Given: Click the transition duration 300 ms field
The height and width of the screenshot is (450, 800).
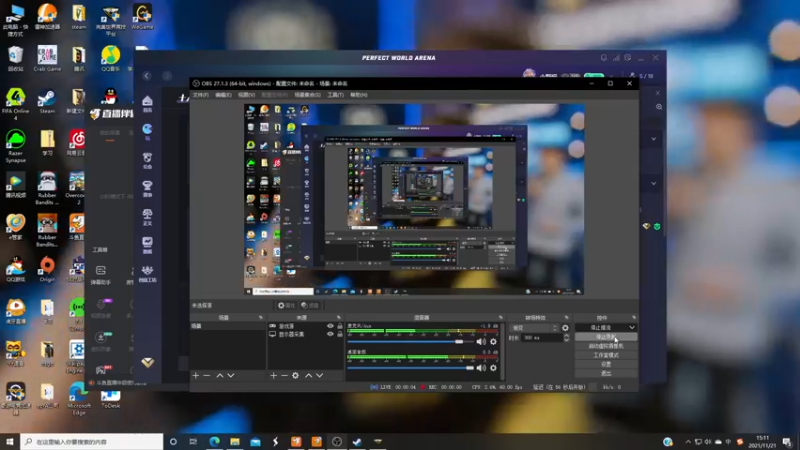Looking at the screenshot, I should click(541, 337).
